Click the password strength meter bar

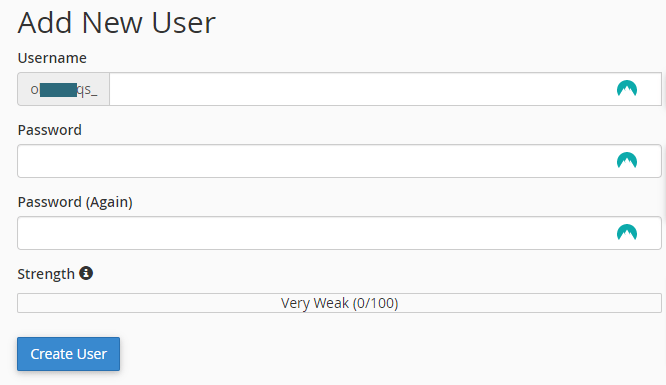click(x=339, y=303)
